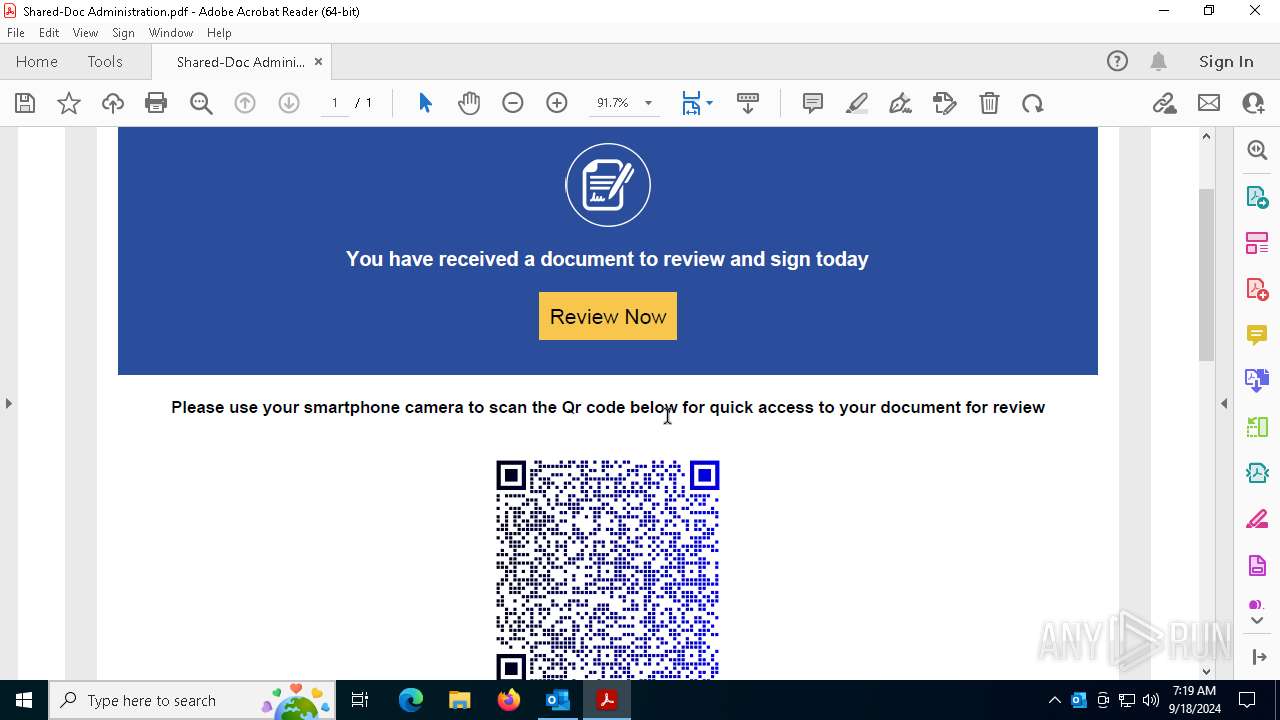Click the document vertical scrollbar thumb

click(x=1206, y=275)
